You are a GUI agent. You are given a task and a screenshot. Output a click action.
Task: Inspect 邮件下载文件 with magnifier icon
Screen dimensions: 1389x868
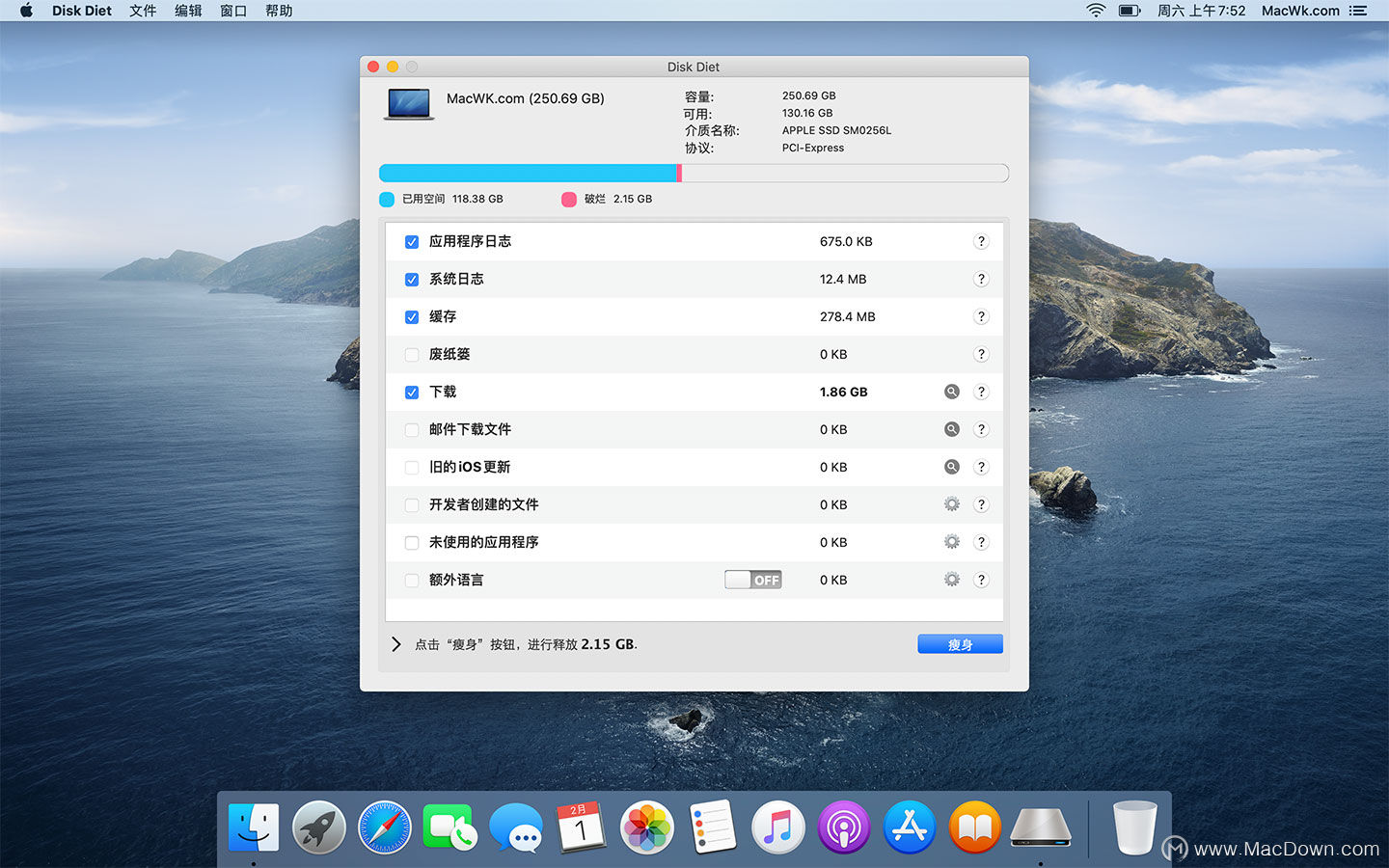(x=952, y=429)
